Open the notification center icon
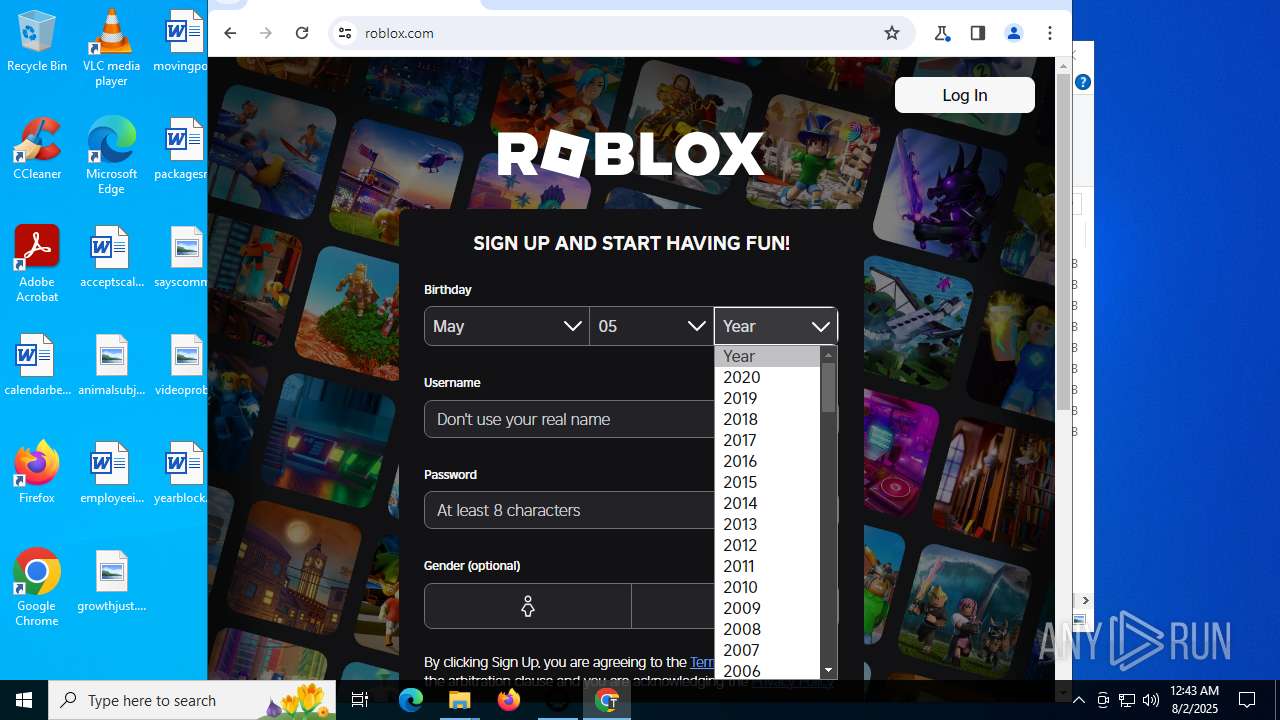The height and width of the screenshot is (720, 1280). coord(1247,700)
